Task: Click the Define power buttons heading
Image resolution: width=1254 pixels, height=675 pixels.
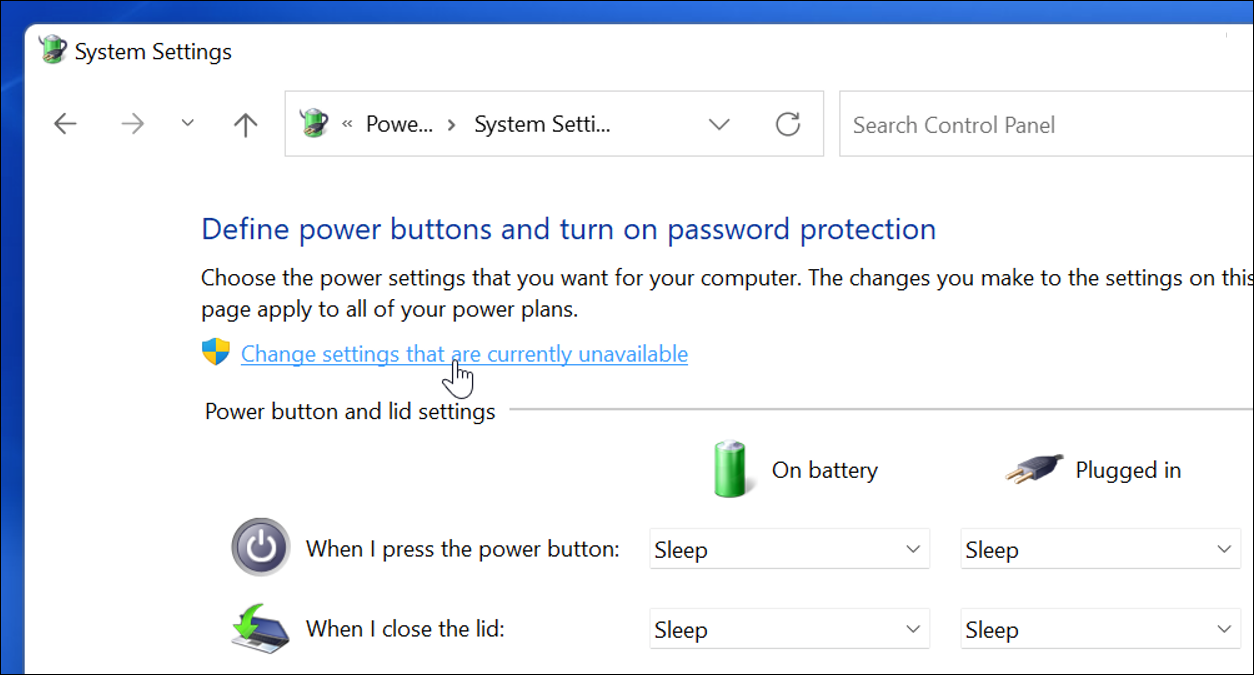Action: pos(568,229)
